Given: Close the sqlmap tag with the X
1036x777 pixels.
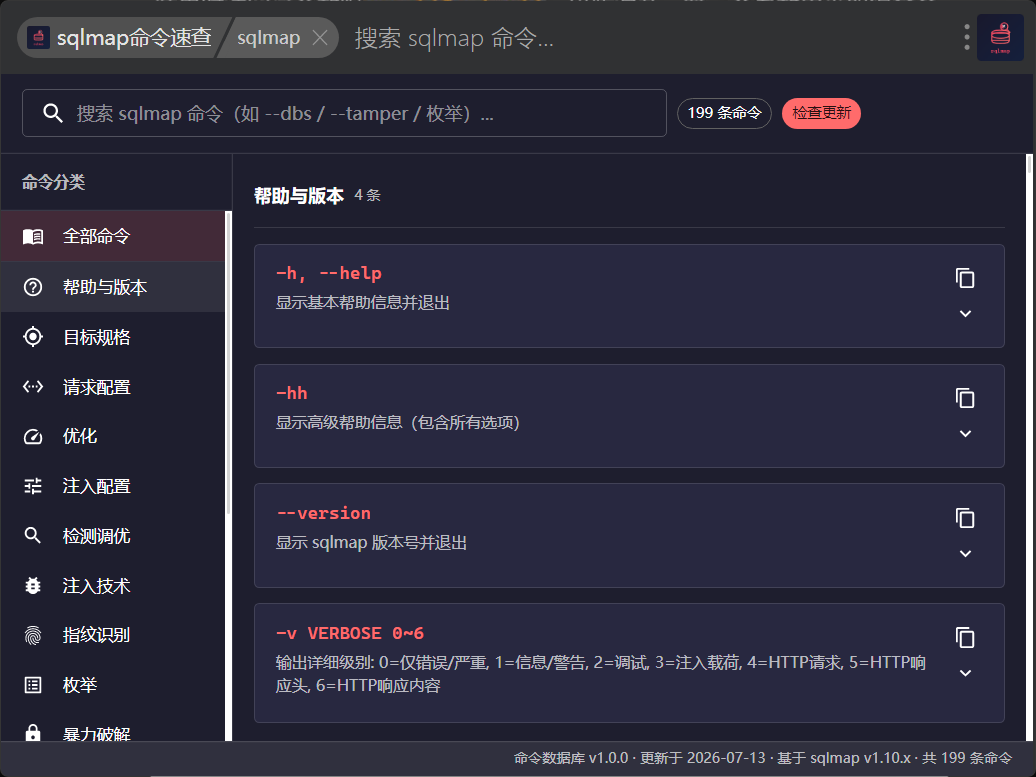Looking at the screenshot, I should pyautogui.click(x=320, y=38).
